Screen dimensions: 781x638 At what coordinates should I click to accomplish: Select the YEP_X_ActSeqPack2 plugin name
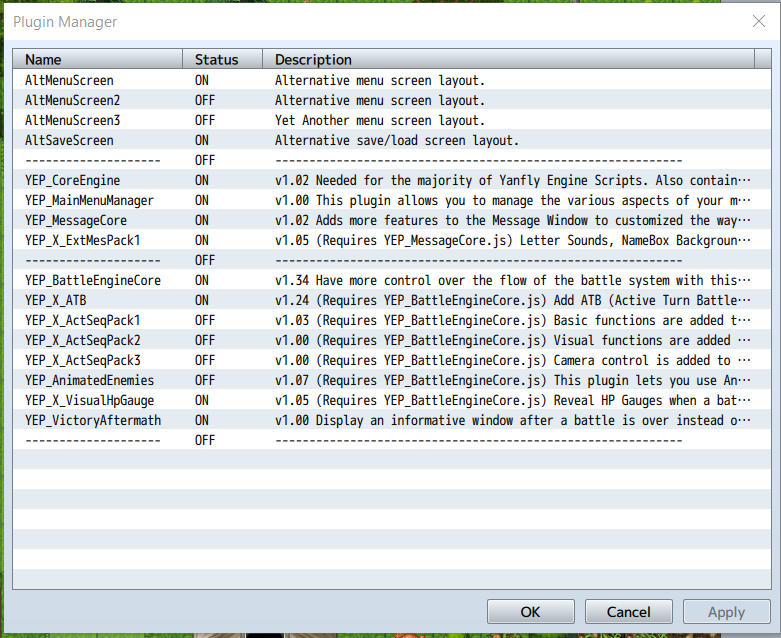coord(83,340)
